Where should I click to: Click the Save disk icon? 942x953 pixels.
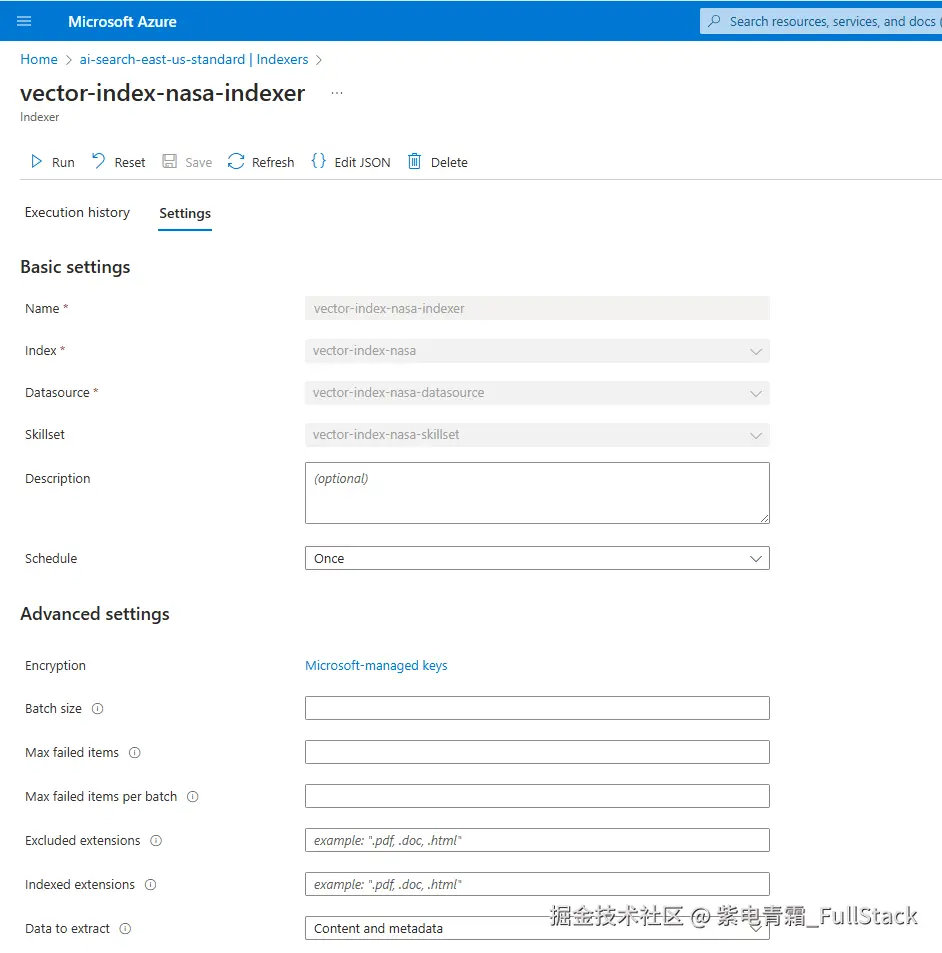(170, 161)
